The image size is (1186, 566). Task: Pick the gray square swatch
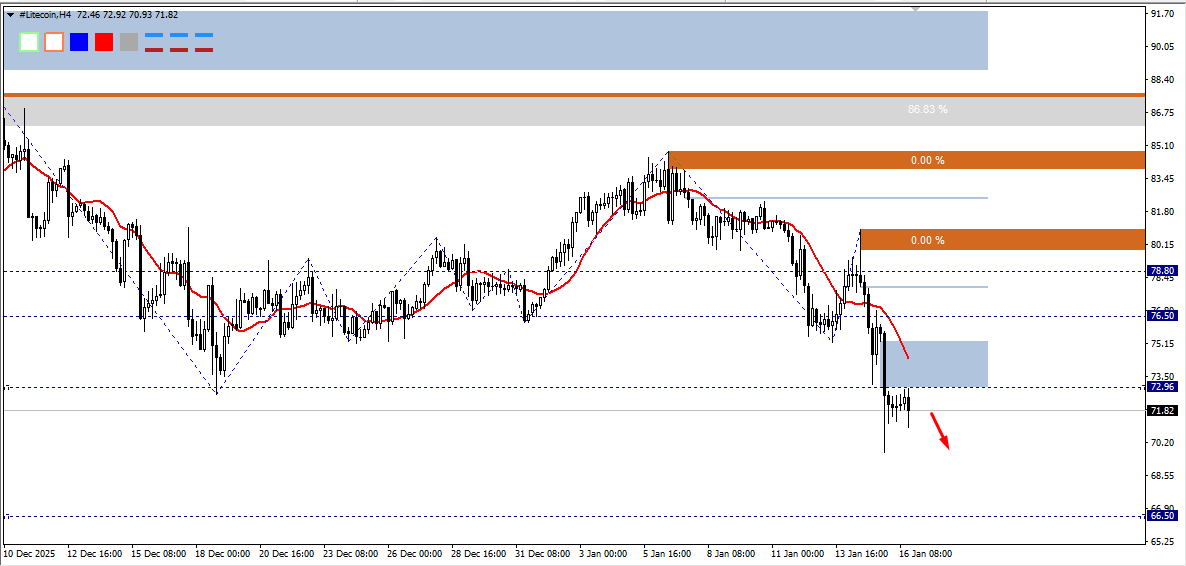pos(129,42)
